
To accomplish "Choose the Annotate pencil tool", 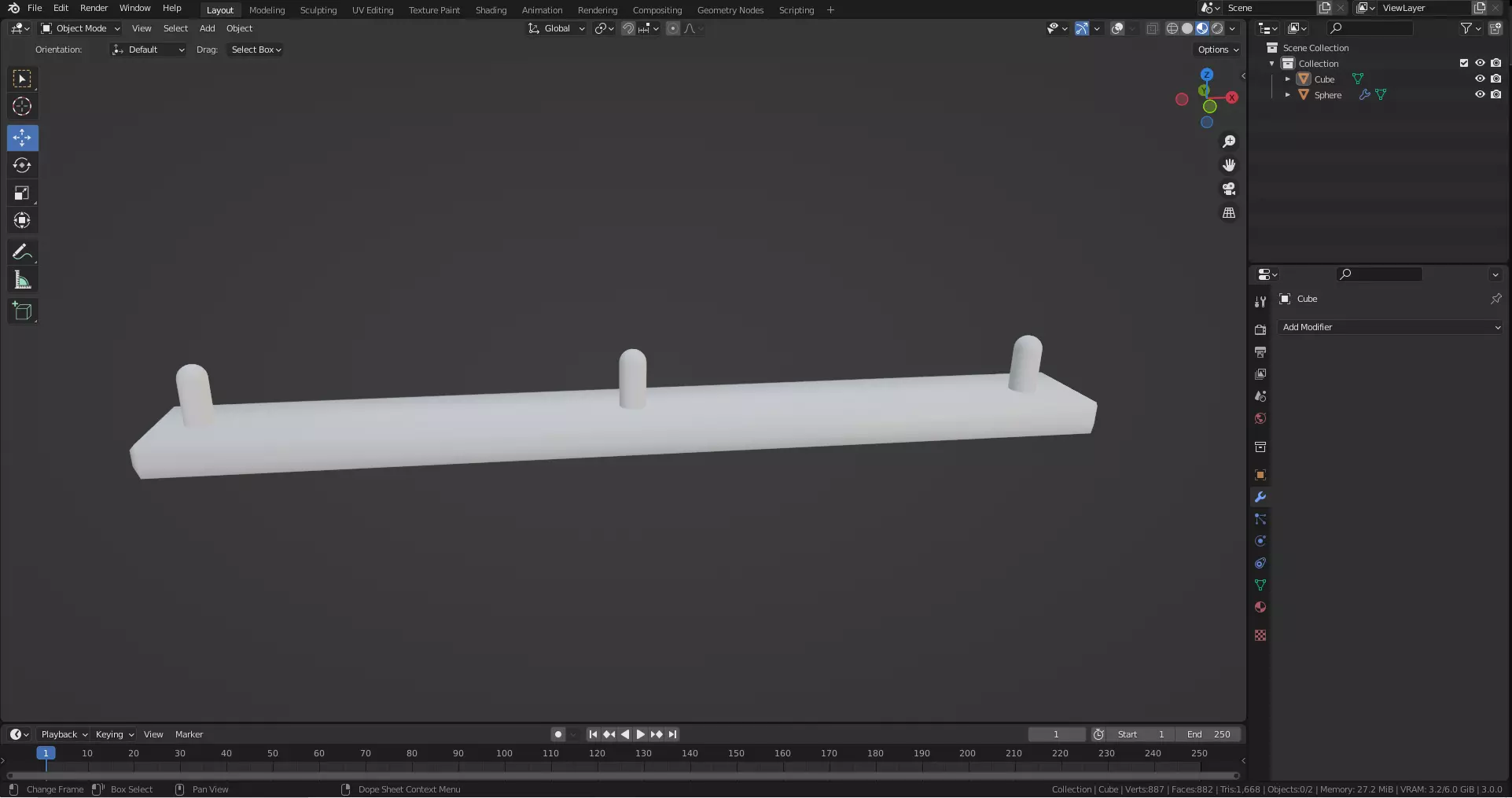I will point(22,252).
